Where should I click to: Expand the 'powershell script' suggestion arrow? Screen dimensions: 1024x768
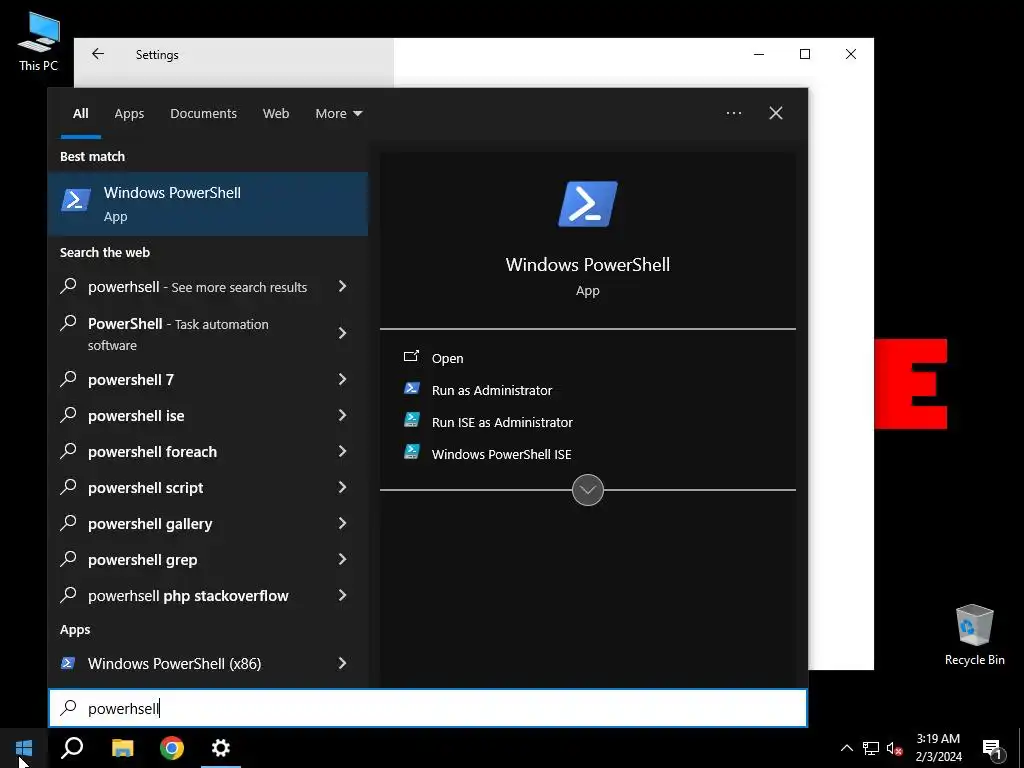pyautogui.click(x=342, y=487)
